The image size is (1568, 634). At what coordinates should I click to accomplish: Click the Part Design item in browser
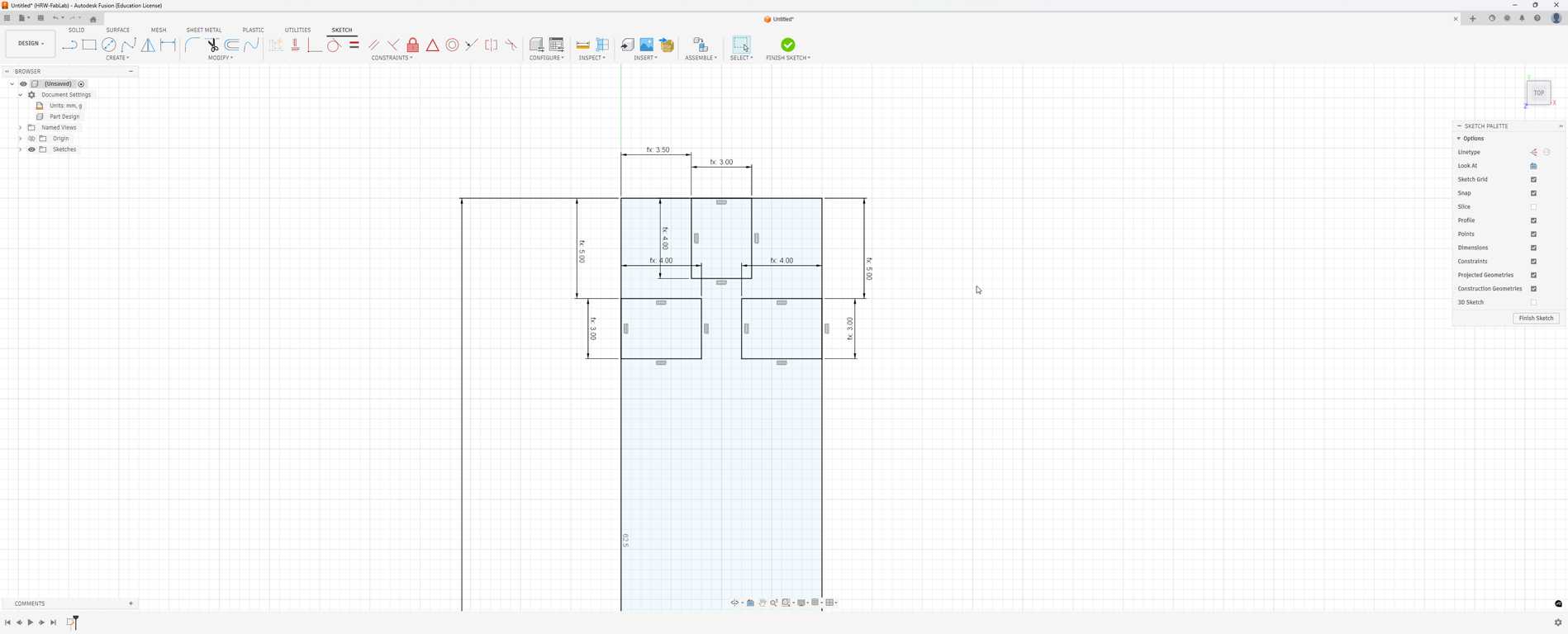point(64,116)
